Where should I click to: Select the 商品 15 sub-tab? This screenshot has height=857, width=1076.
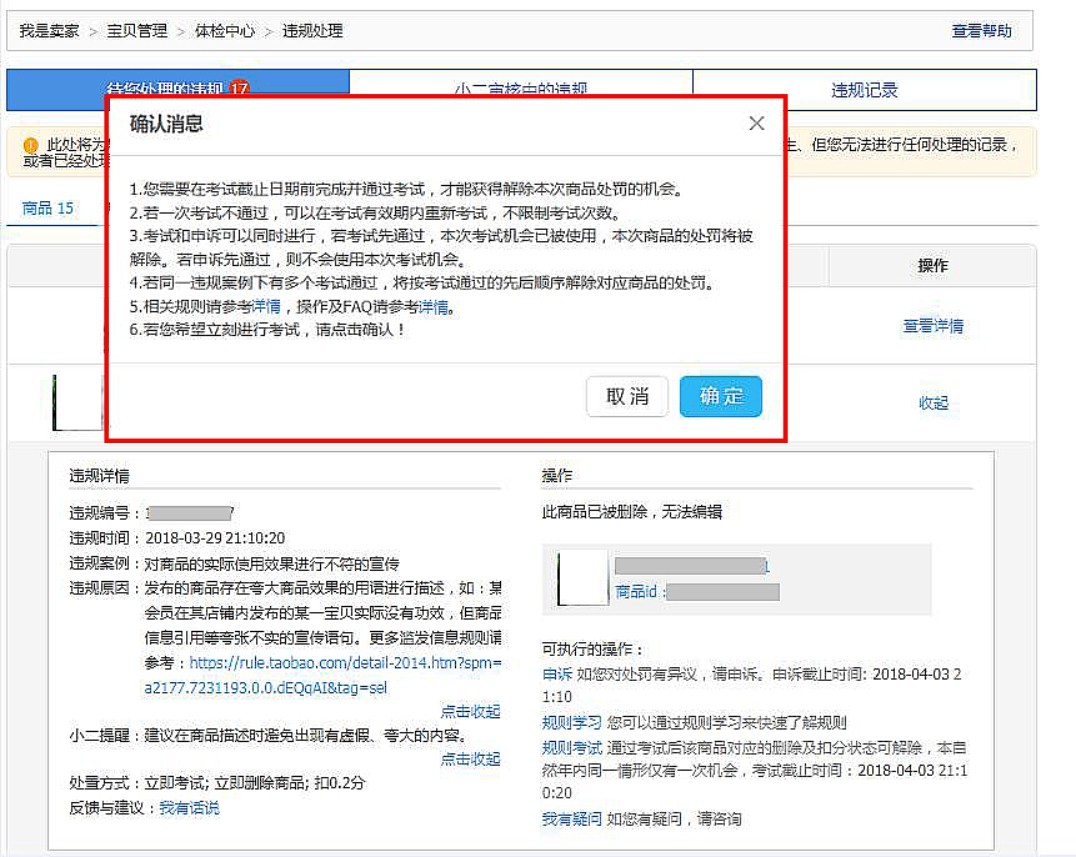[x=48, y=208]
